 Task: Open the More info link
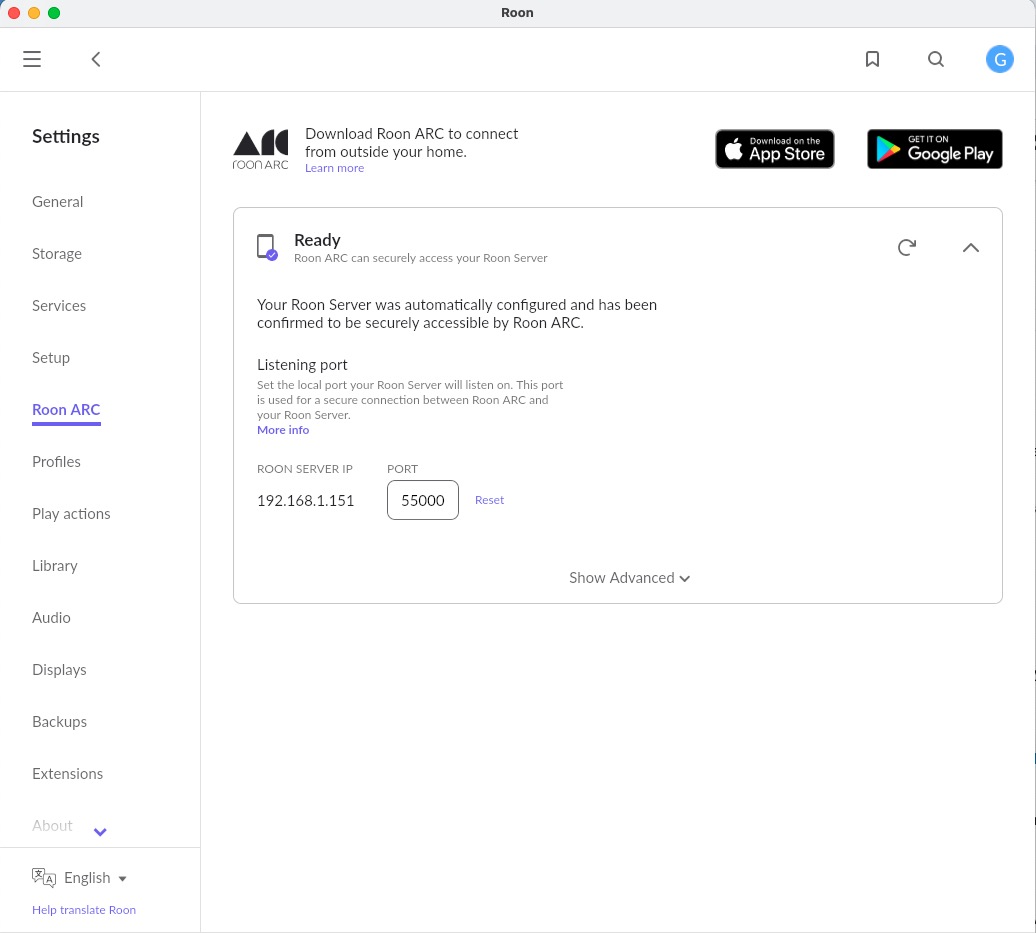[x=283, y=430]
